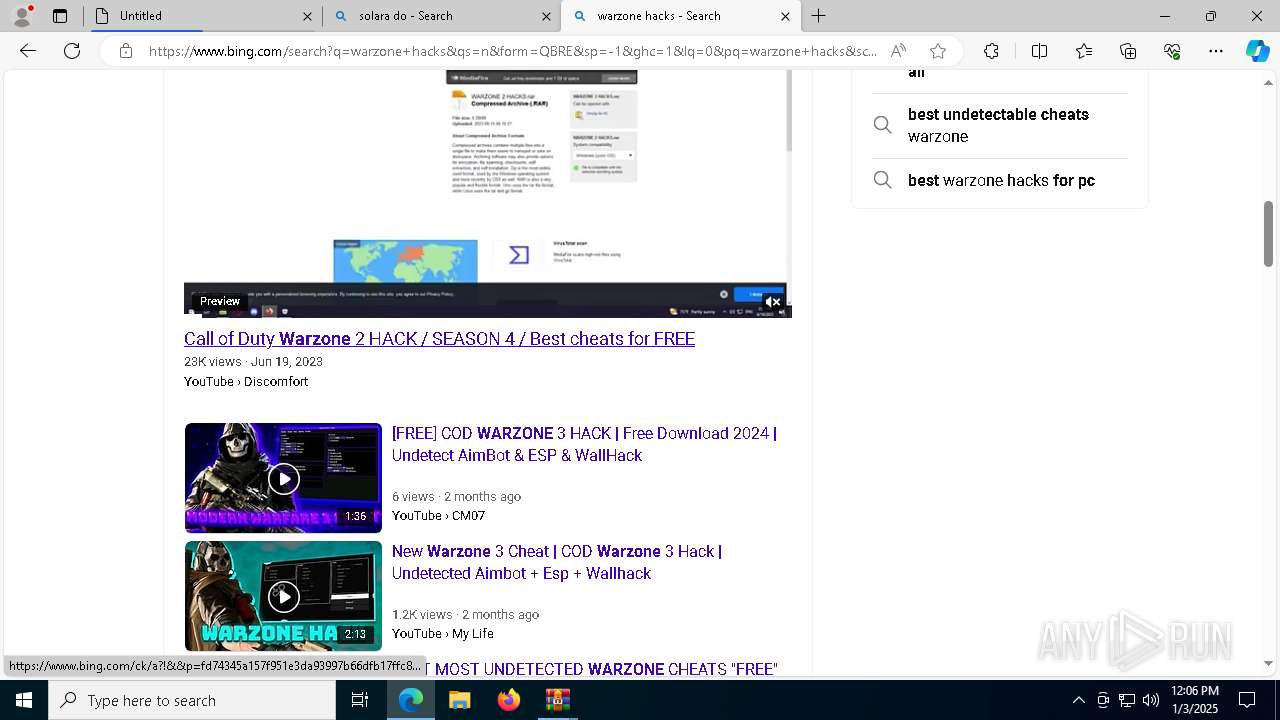Open Read aloud in address bar
The width and height of the screenshot is (1280, 720).
coord(898,51)
